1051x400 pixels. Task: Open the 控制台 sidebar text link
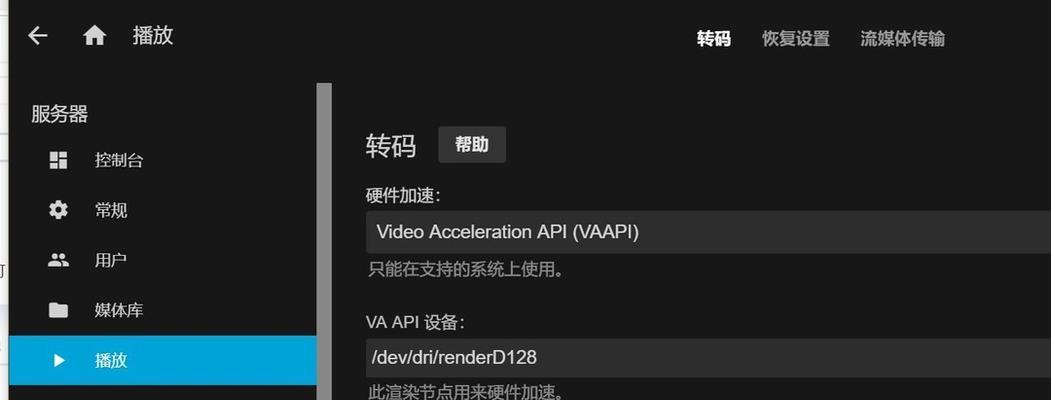coord(119,161)
